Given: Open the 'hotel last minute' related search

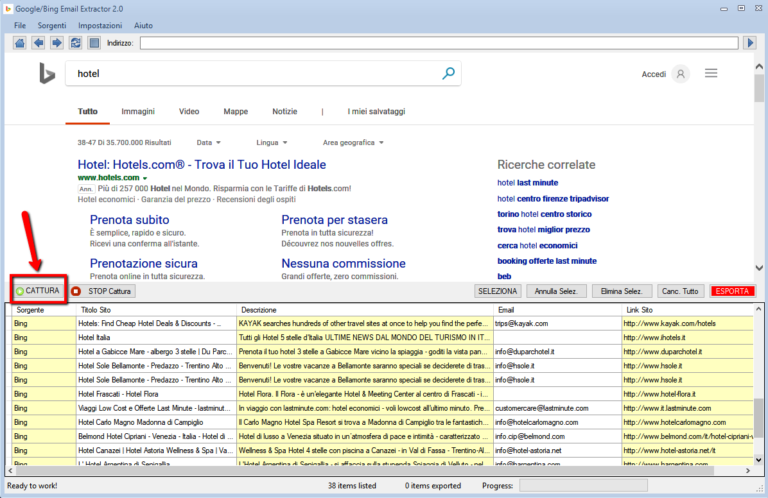Looking at the screenshot, I should click(527, 183).
